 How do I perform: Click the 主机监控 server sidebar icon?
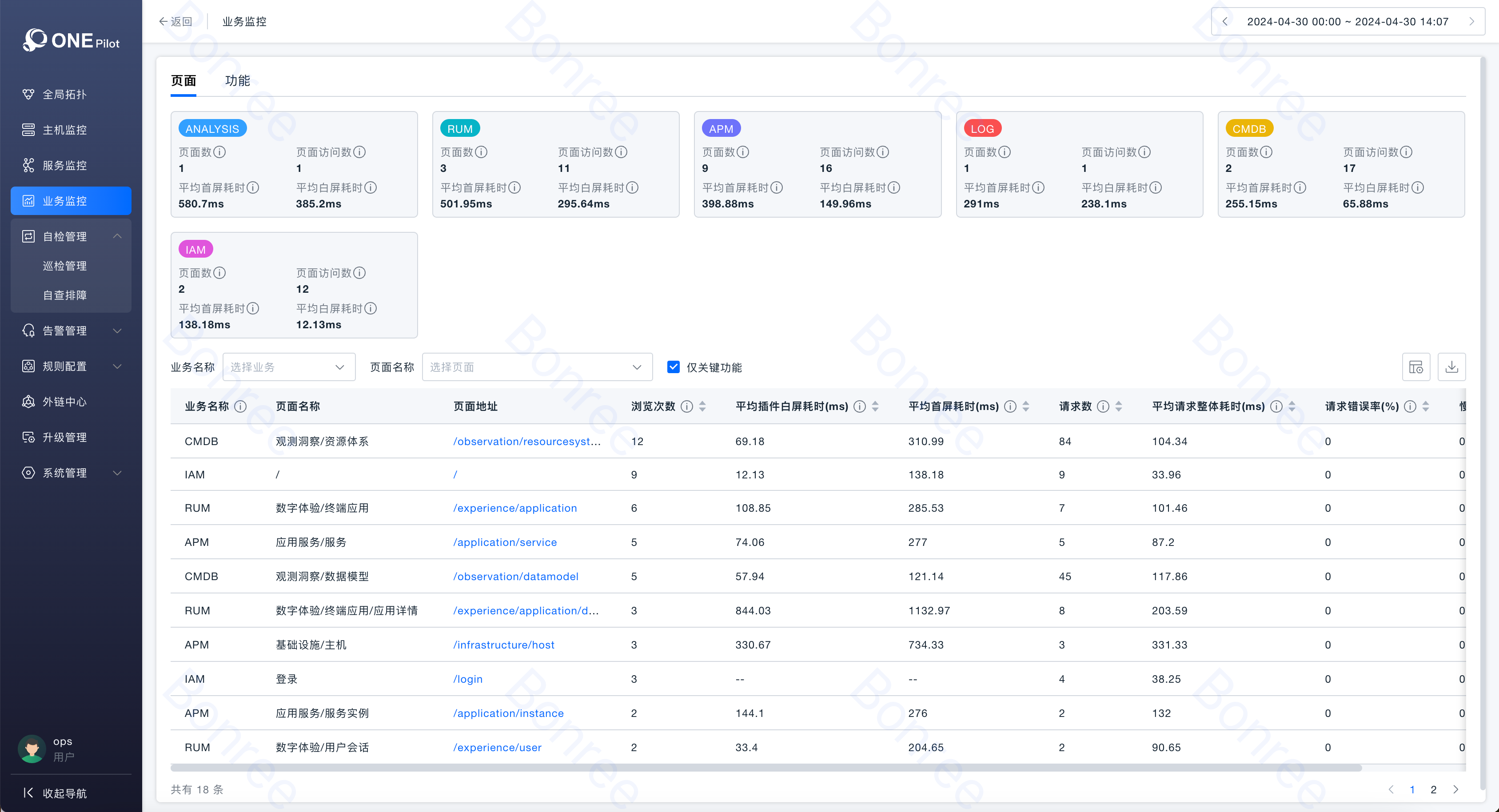pyautogui.click(x=28, y=130)
